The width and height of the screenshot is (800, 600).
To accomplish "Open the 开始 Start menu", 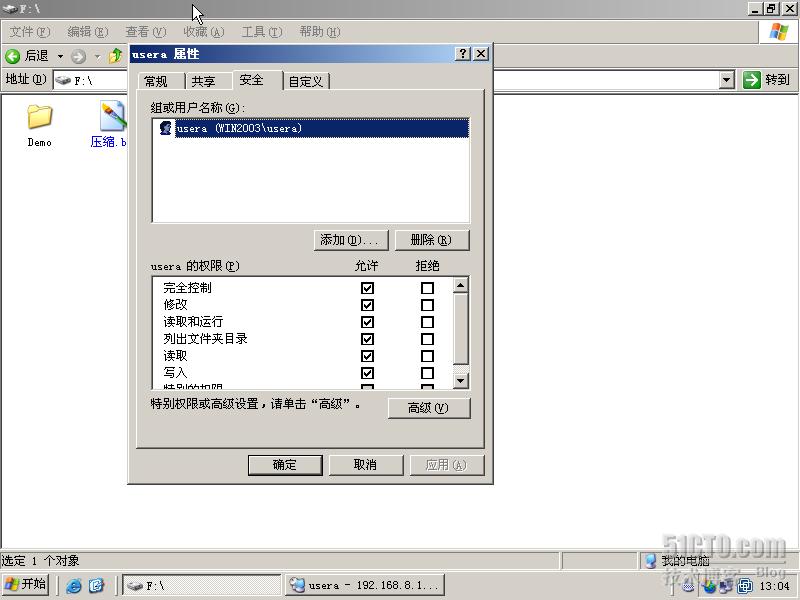I will (25, 584).
